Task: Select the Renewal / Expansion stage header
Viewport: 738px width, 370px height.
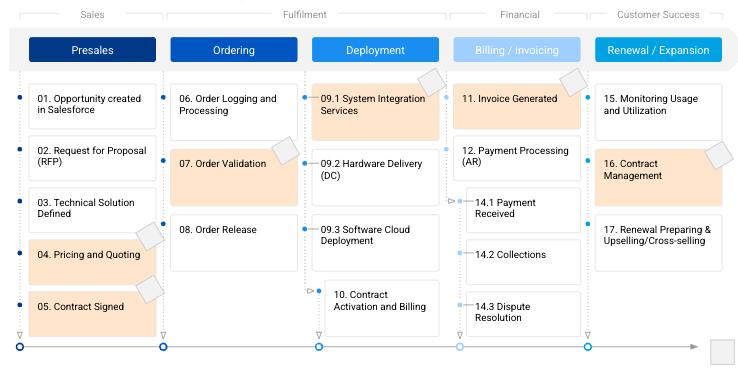Action: [x=658, y=50]
